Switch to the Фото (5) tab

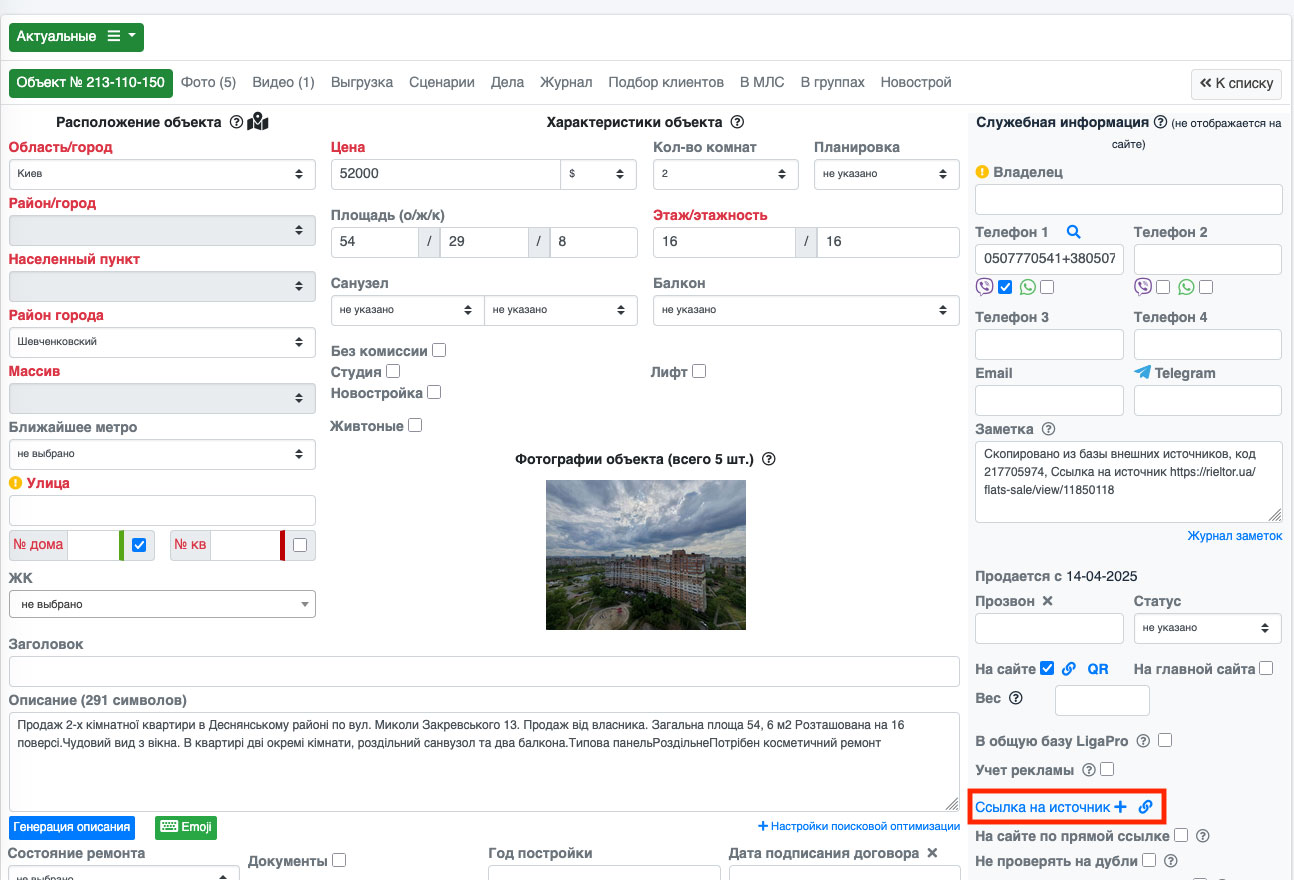pyautogui.click(x=208, y=82)
